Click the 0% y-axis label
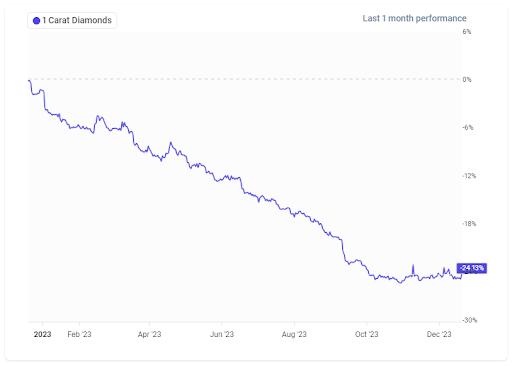The image size is (512, 366). click(467, 80)
